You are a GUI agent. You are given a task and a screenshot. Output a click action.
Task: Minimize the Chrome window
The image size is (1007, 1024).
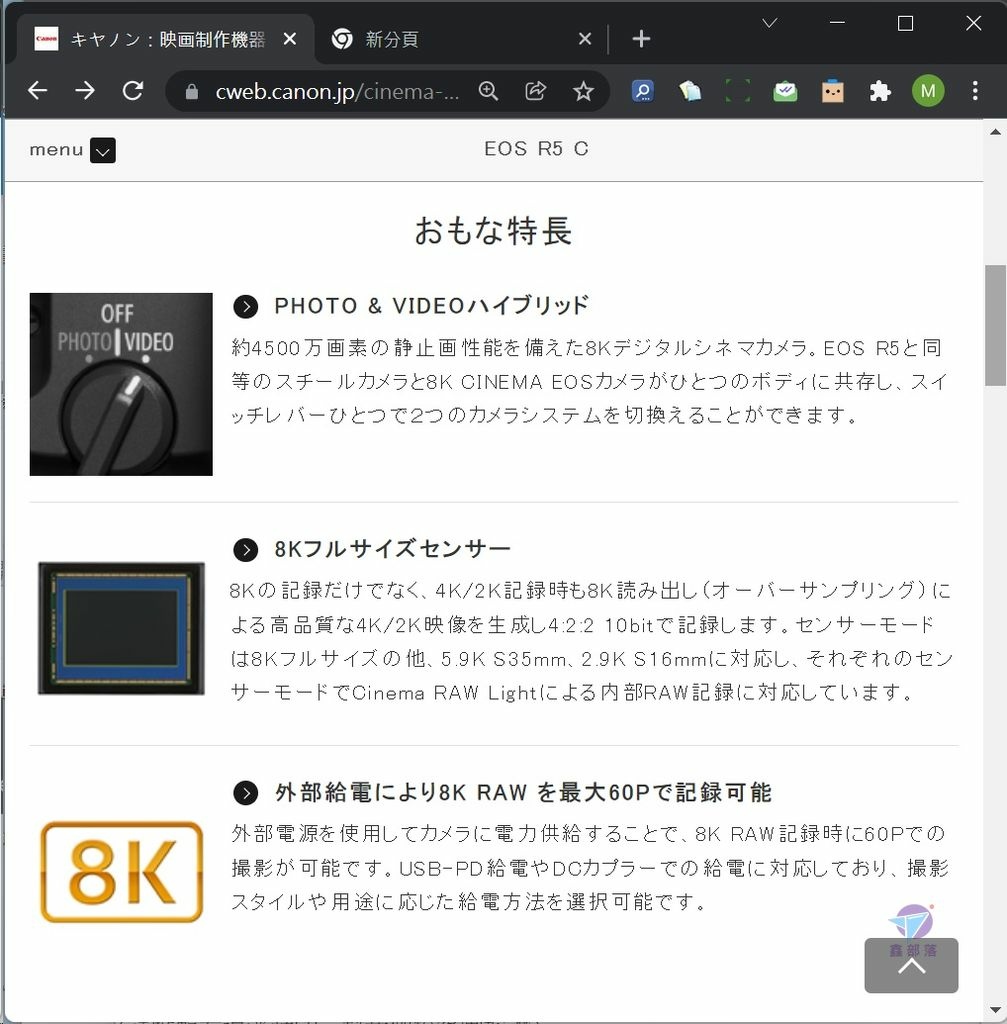pos(837,24)
